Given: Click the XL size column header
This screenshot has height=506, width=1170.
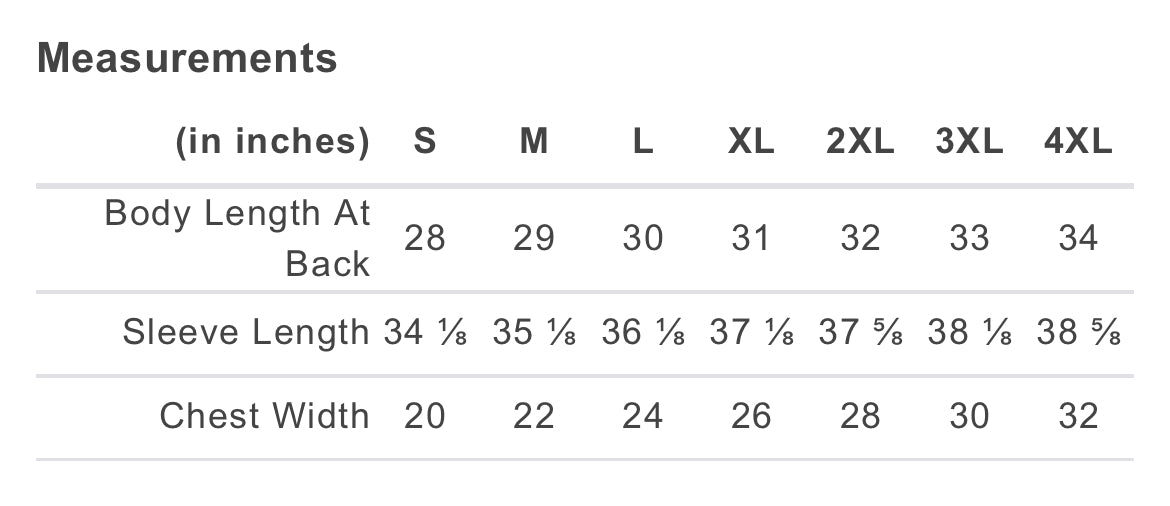Looking at the screenshot, I should (751, 142).
